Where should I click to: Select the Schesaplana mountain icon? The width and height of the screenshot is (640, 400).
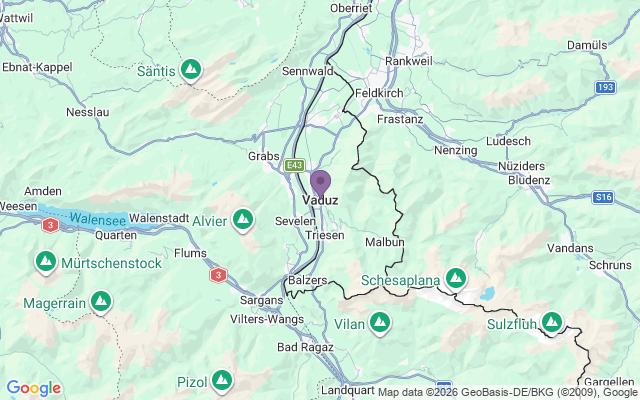456,280
